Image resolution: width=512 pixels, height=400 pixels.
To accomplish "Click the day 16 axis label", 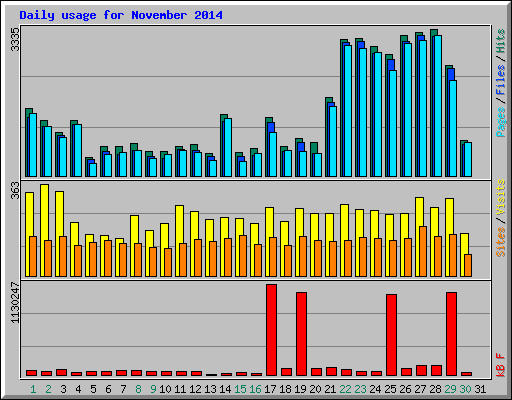I will pyautogui.click(x=255, y=389).
